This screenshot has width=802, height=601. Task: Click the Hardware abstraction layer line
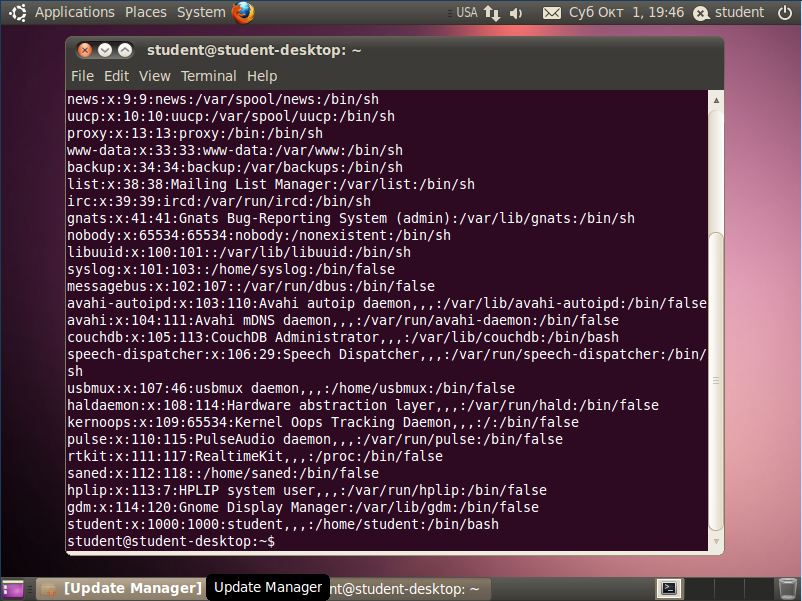point(363,405)
